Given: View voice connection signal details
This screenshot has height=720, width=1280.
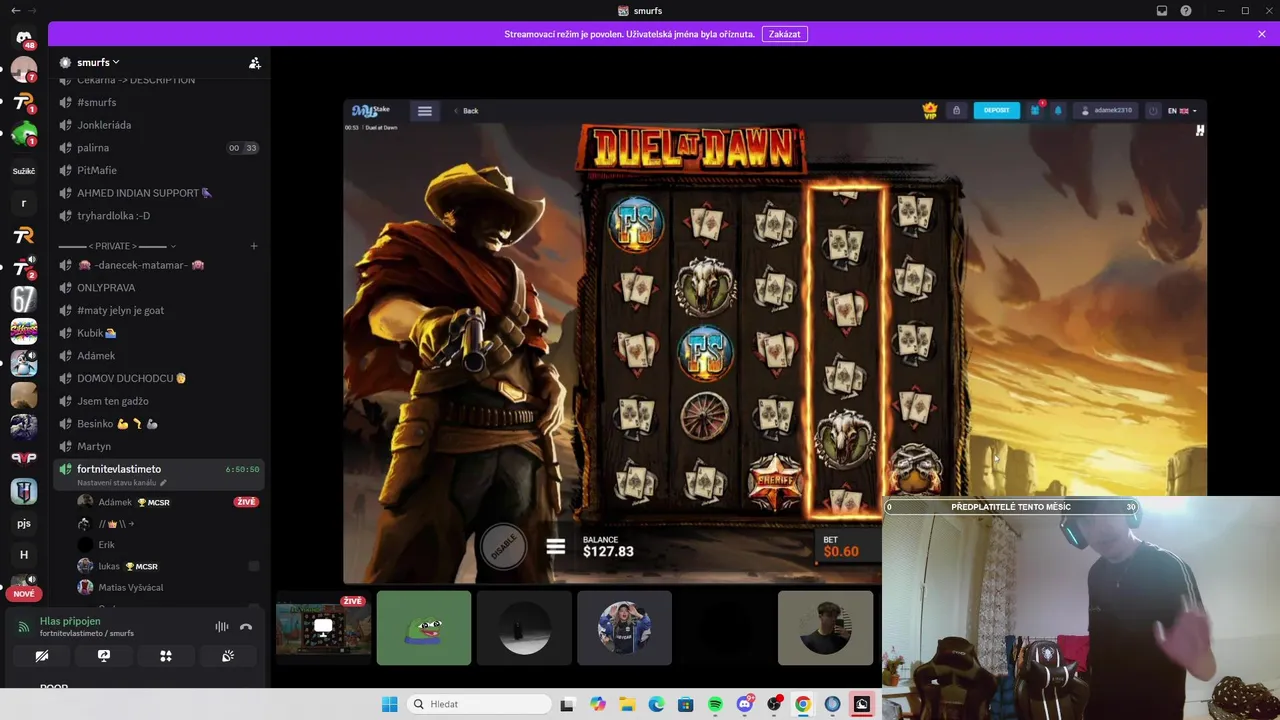Looking at the screenshot, I should pyautogui.click(x=24, y=627).
